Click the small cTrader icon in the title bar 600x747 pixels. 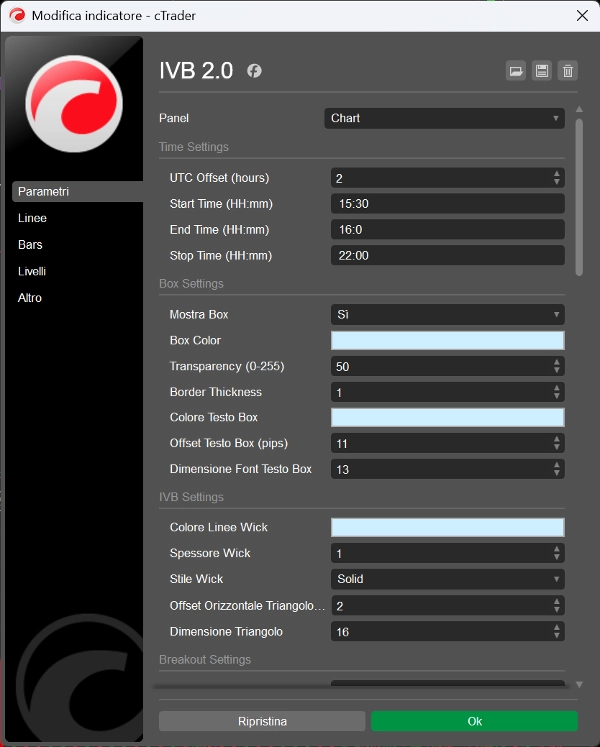click(17, 15)
